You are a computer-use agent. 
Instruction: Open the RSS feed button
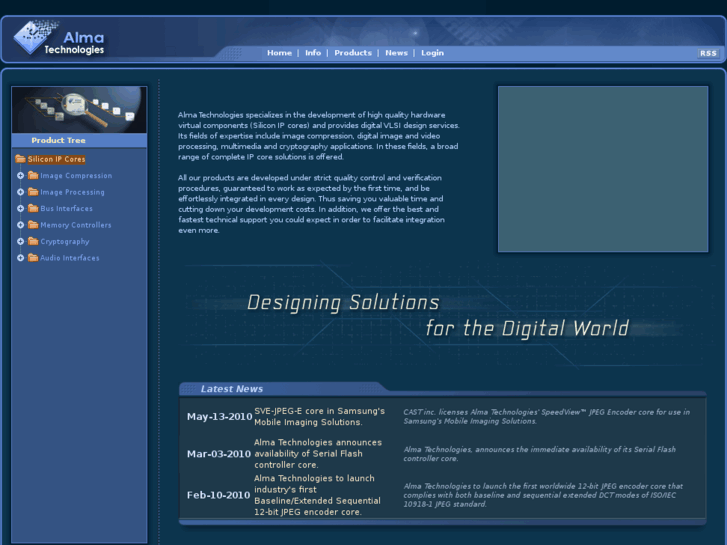tap(708, 53)
